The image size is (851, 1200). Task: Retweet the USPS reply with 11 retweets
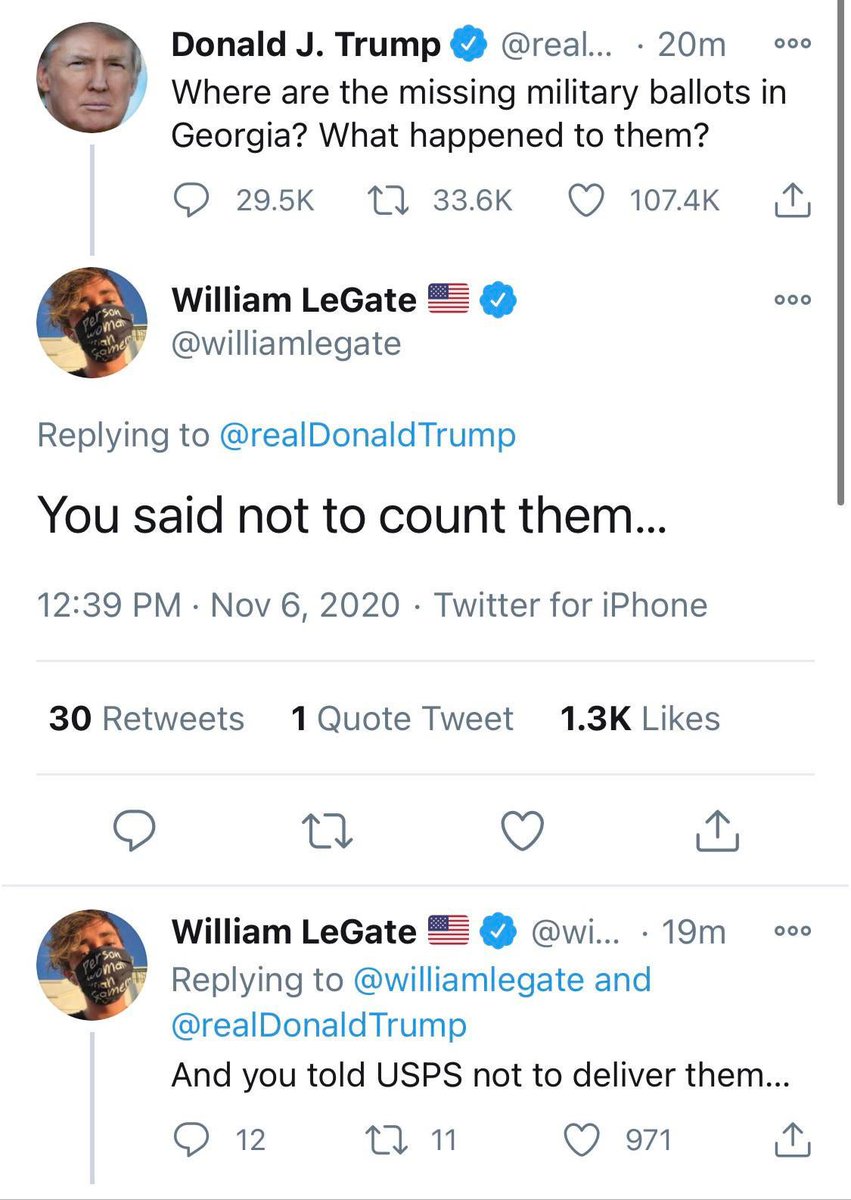(381, 1139)
